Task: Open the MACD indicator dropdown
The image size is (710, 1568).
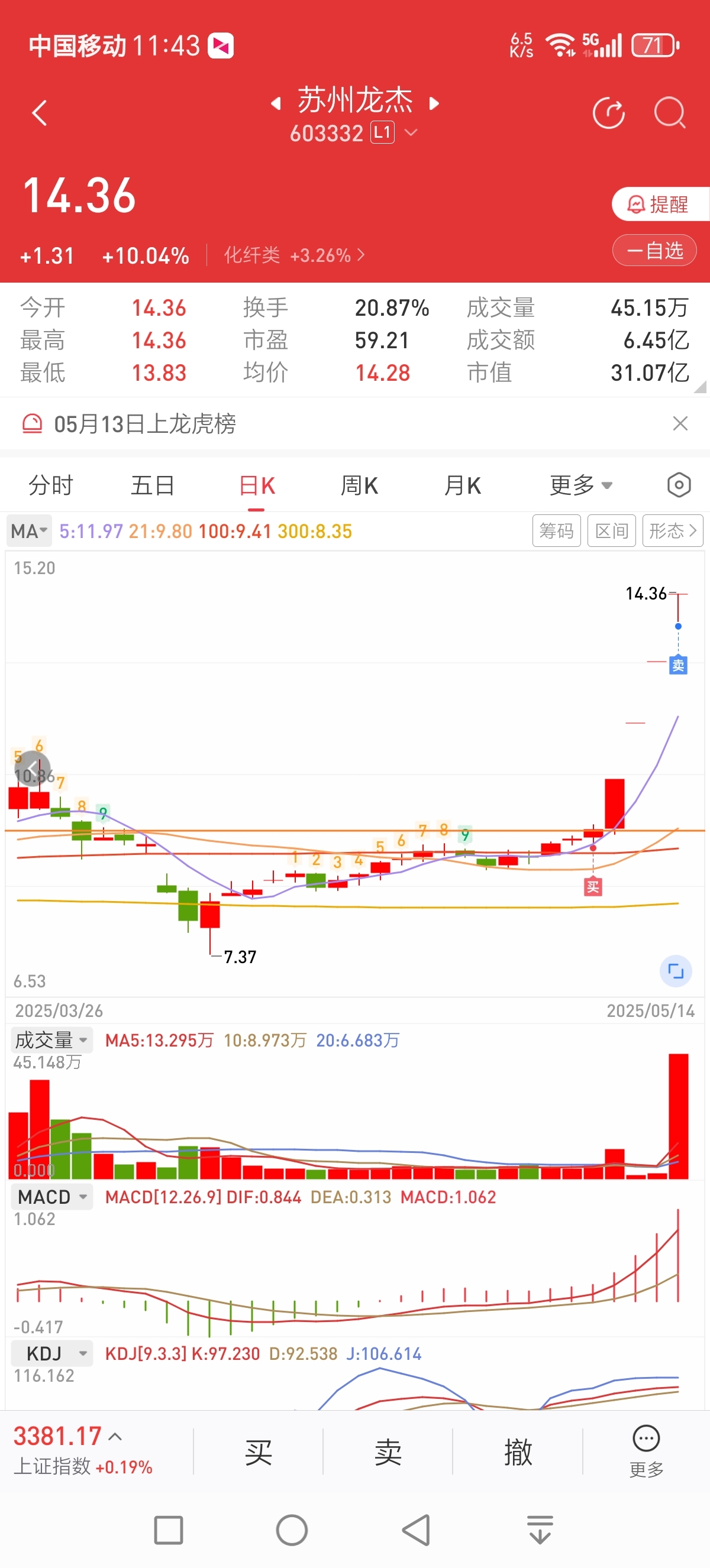Action: 51,1197
